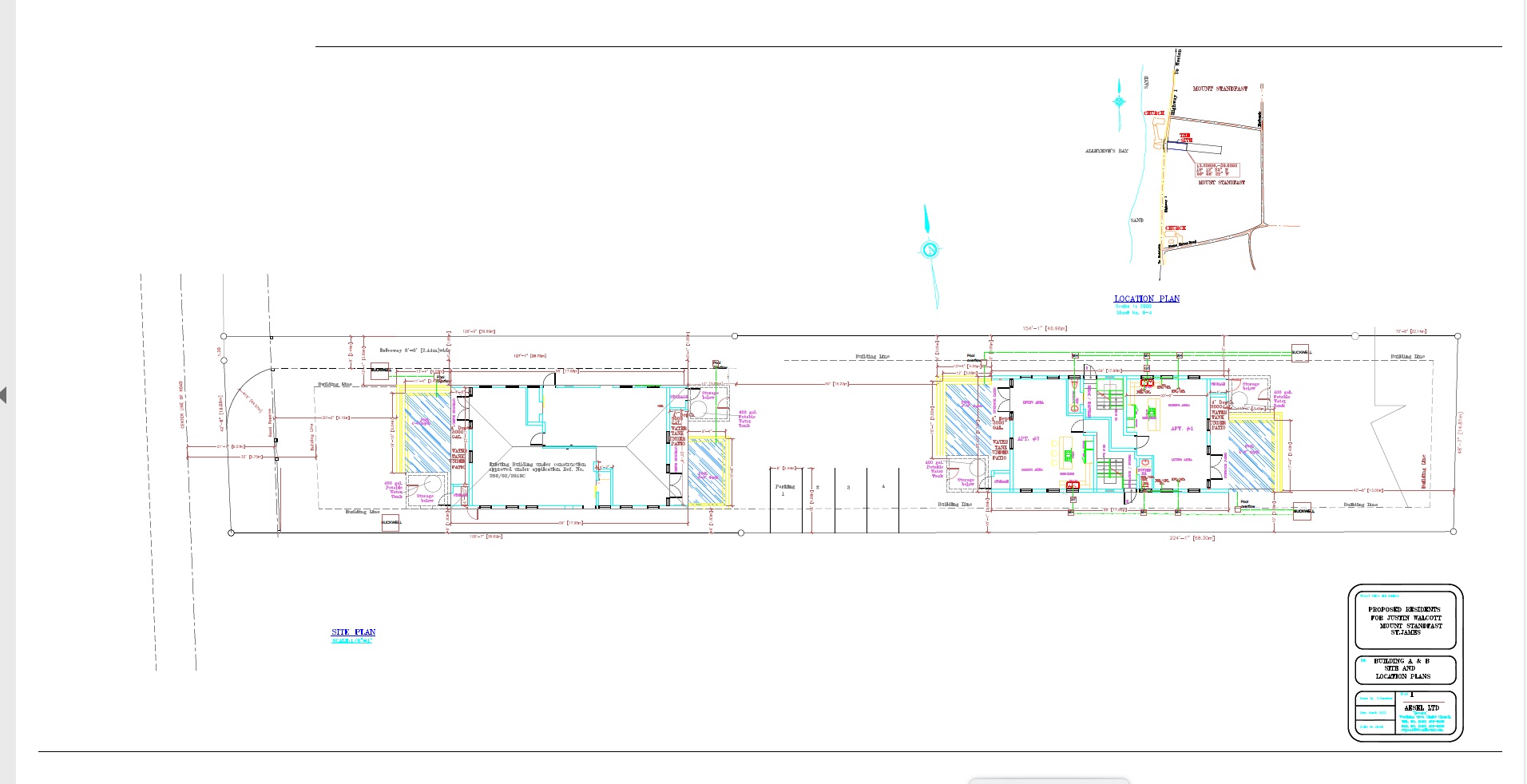
Task: Click the lower 'CHURCH' label on location plan
Action: pos(1175,228)
